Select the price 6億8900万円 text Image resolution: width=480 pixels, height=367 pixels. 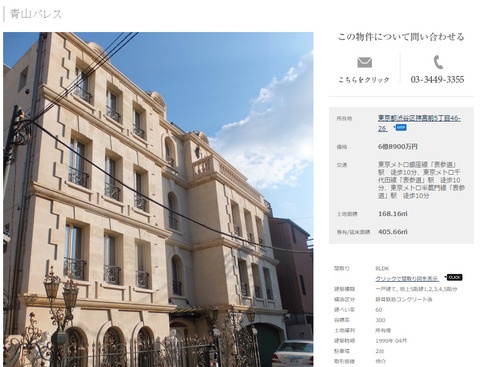(398, 147)
